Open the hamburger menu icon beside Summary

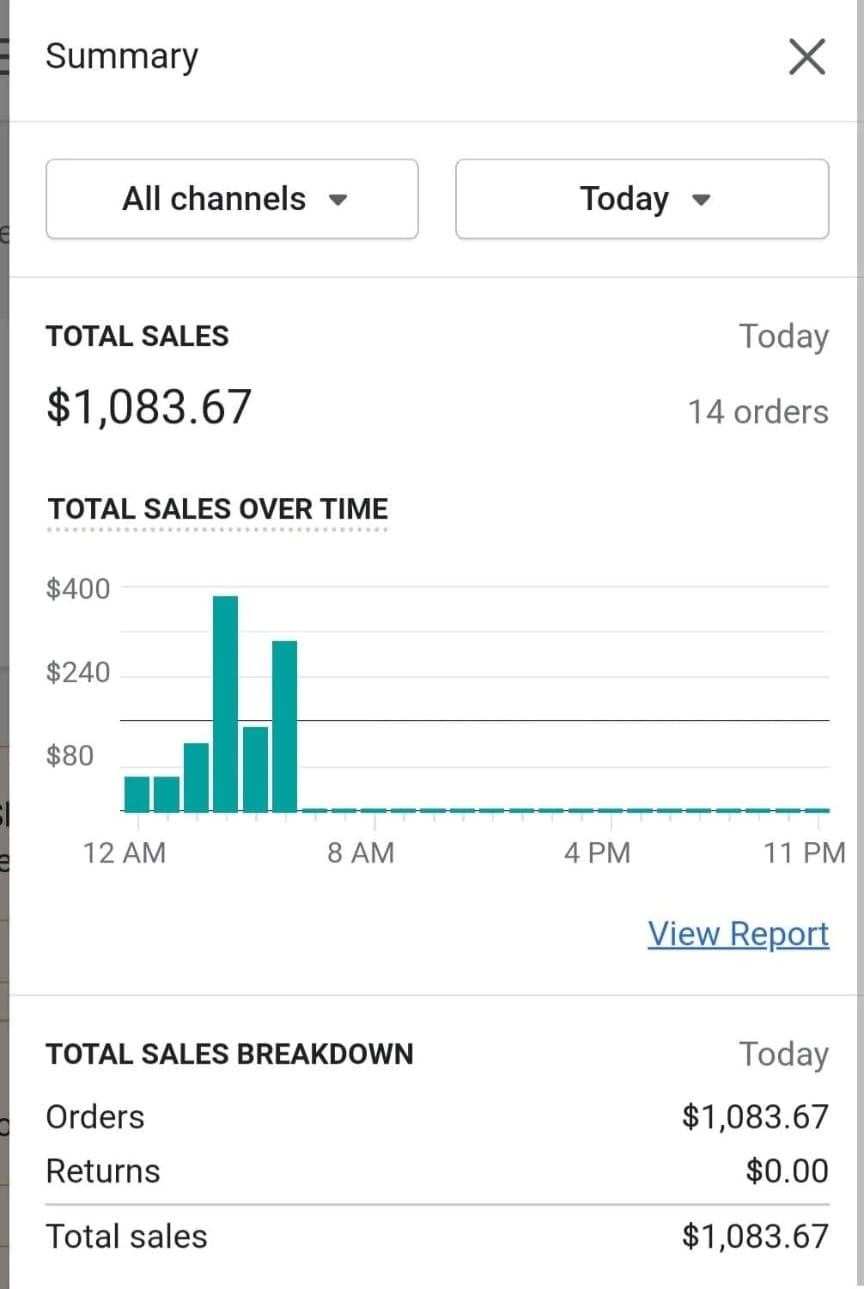tap(4, 57)
